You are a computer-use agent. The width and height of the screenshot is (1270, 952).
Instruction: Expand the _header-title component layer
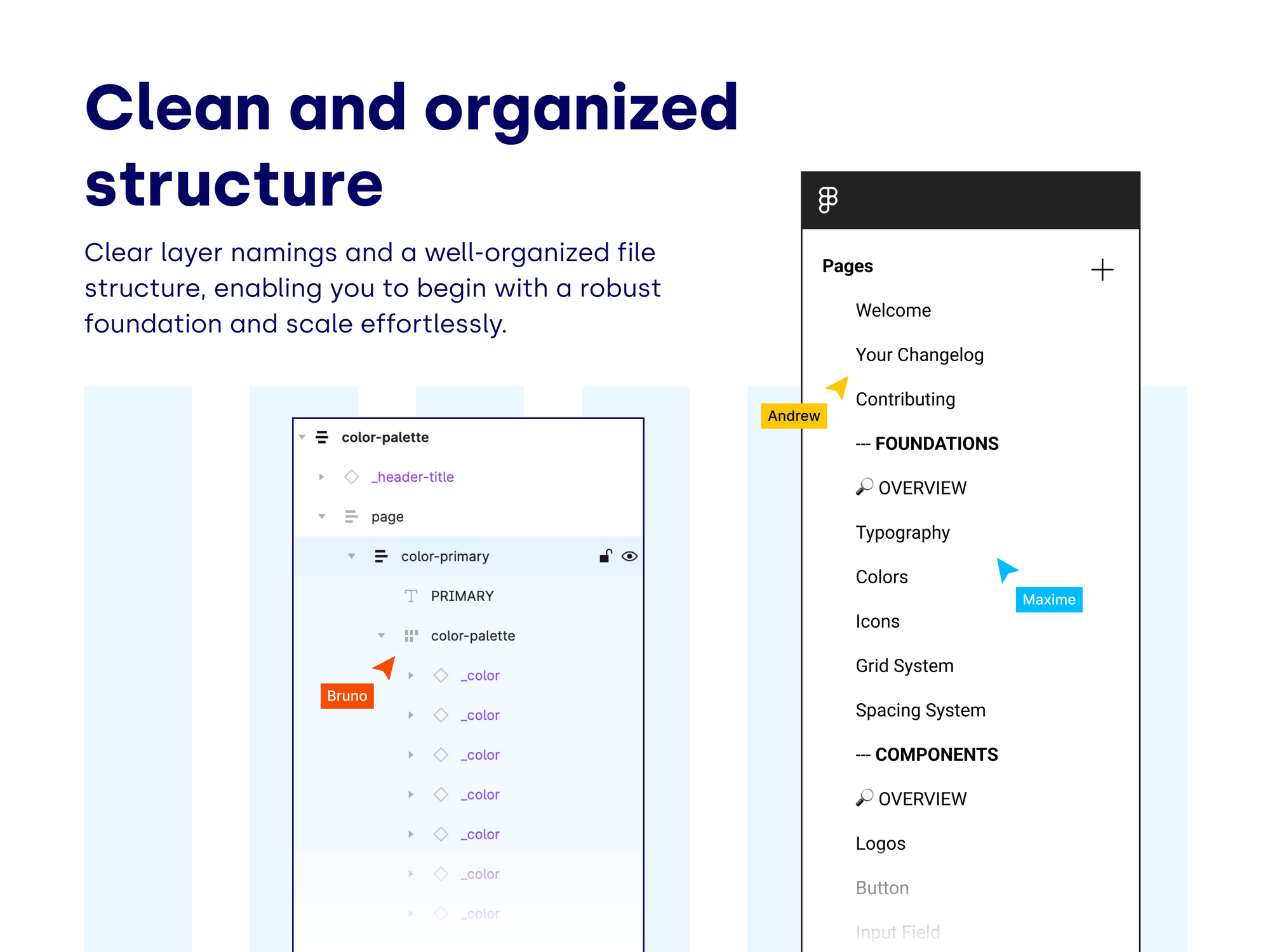pyautogui.click(x=321, y=477)
